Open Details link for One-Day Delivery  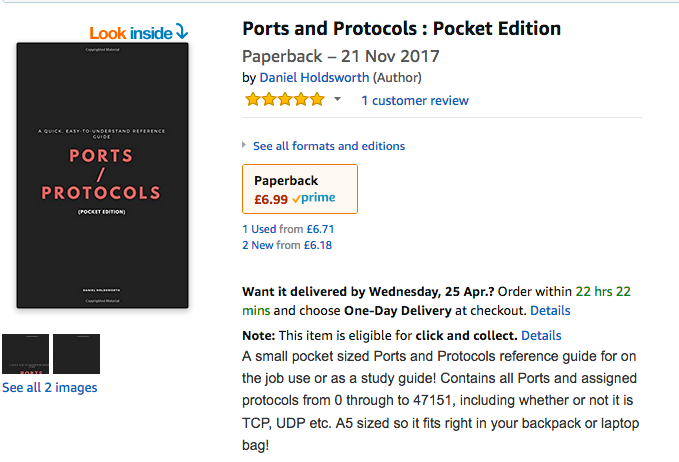(x=550, y=311)
